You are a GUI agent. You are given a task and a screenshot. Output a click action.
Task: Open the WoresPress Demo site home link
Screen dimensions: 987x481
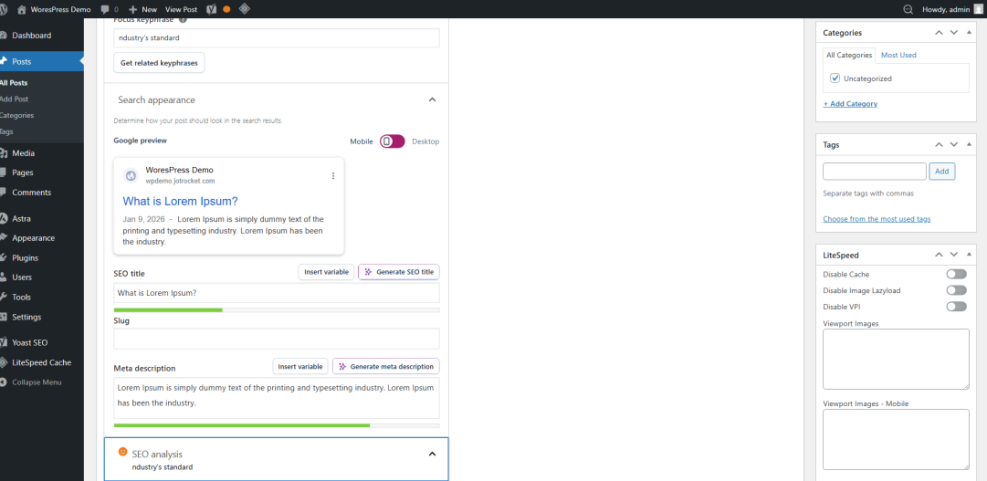coord(54,9)
